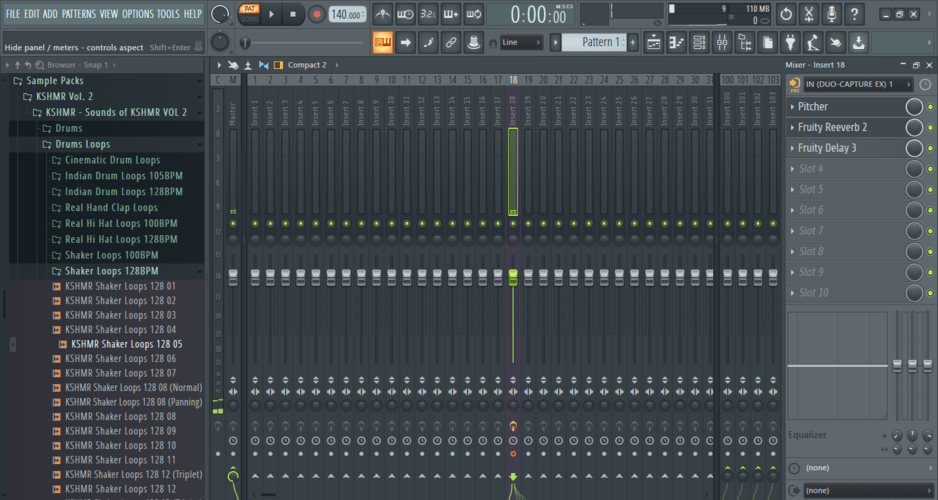Toggle the chain link icon
The image size is (938, 500).
451,42
